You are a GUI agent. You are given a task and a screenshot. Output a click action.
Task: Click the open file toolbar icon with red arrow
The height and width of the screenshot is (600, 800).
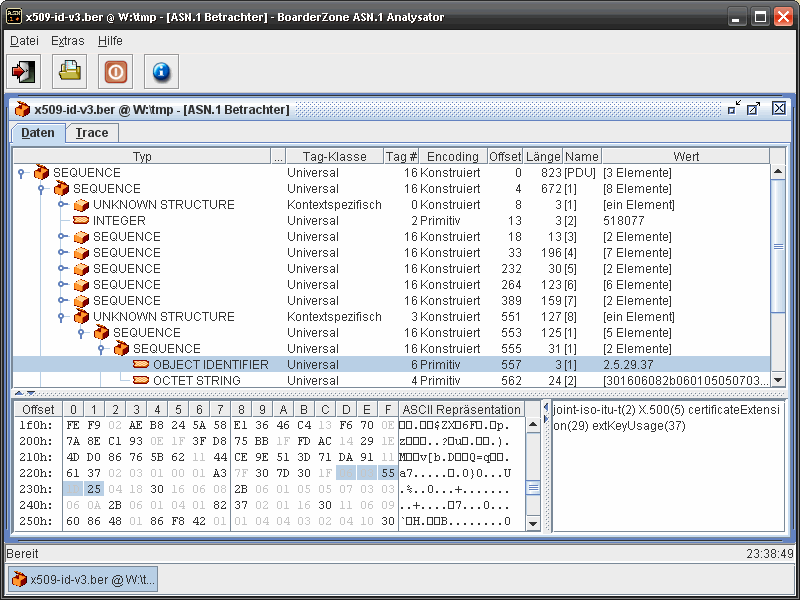[x=23, y=71]
